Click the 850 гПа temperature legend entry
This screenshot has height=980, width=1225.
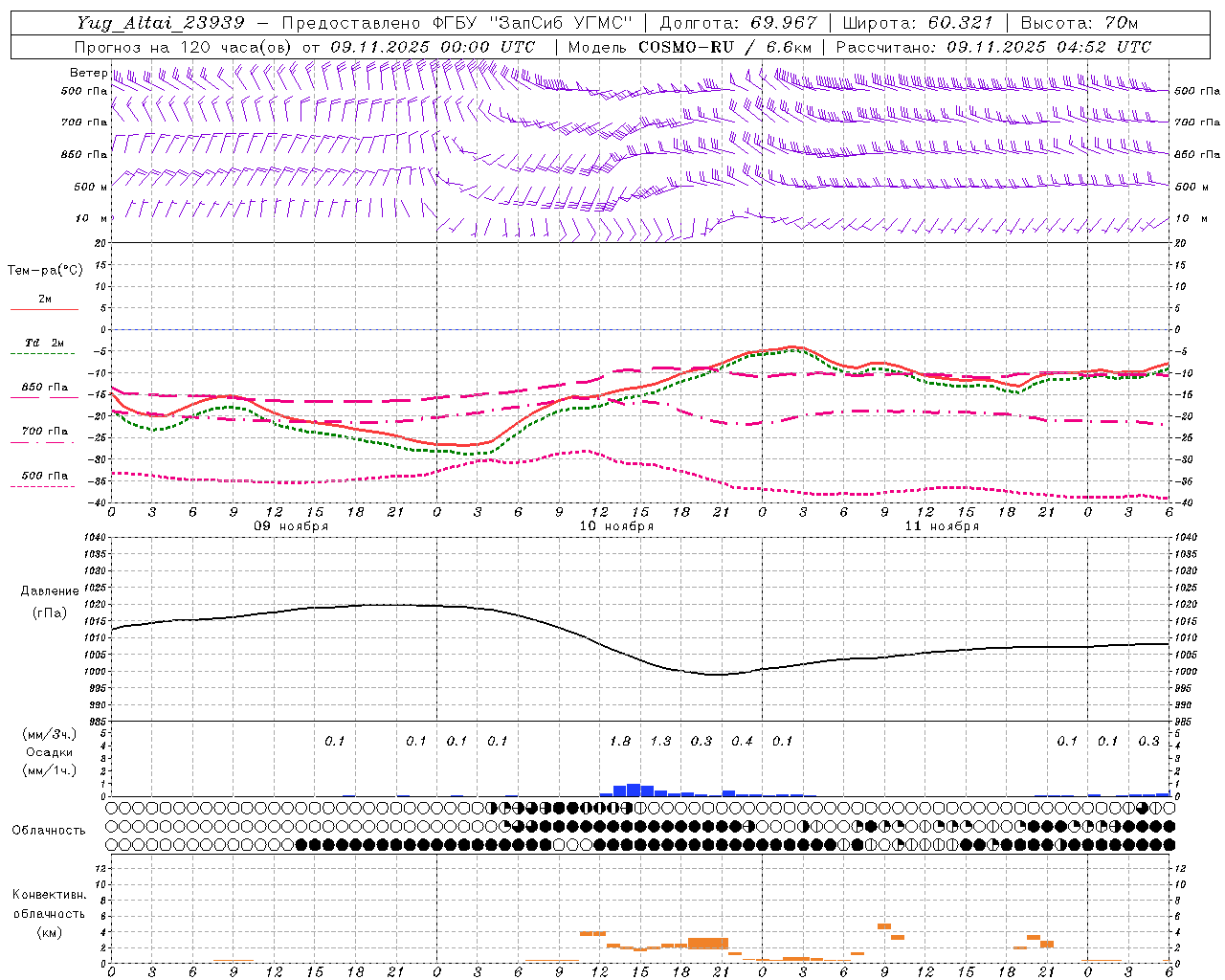tap(44, 388)
